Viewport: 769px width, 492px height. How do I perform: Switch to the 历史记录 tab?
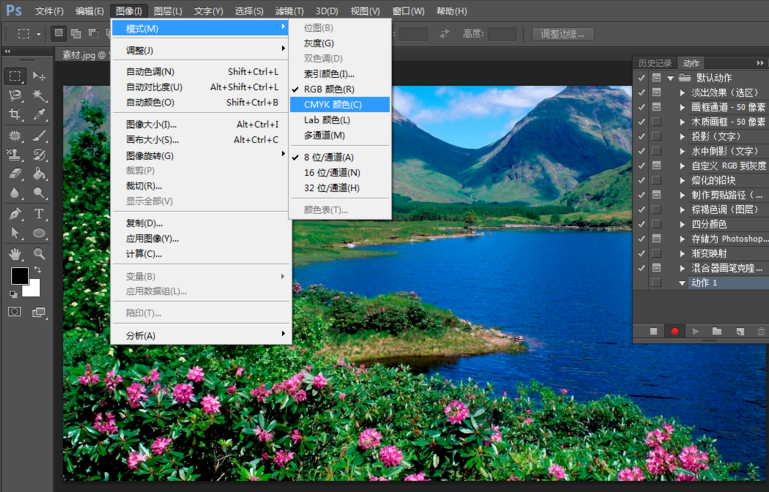click(x=656, y=62)
